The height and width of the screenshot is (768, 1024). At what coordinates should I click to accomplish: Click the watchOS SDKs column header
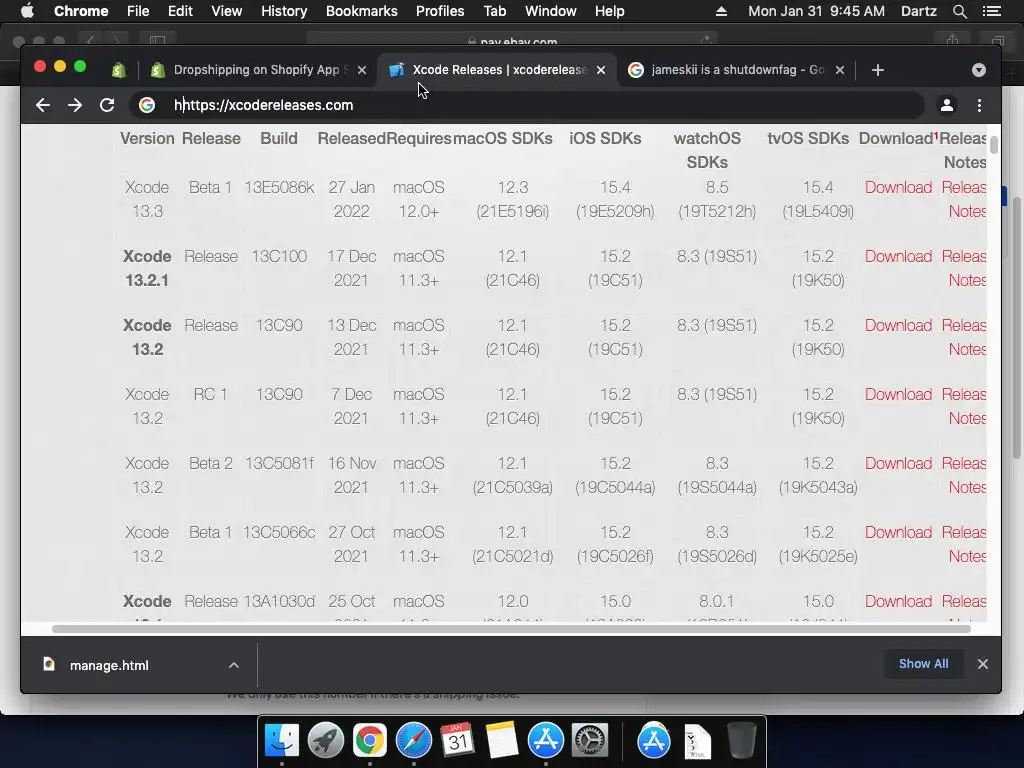pyautogui.click(x=707, y=150)
